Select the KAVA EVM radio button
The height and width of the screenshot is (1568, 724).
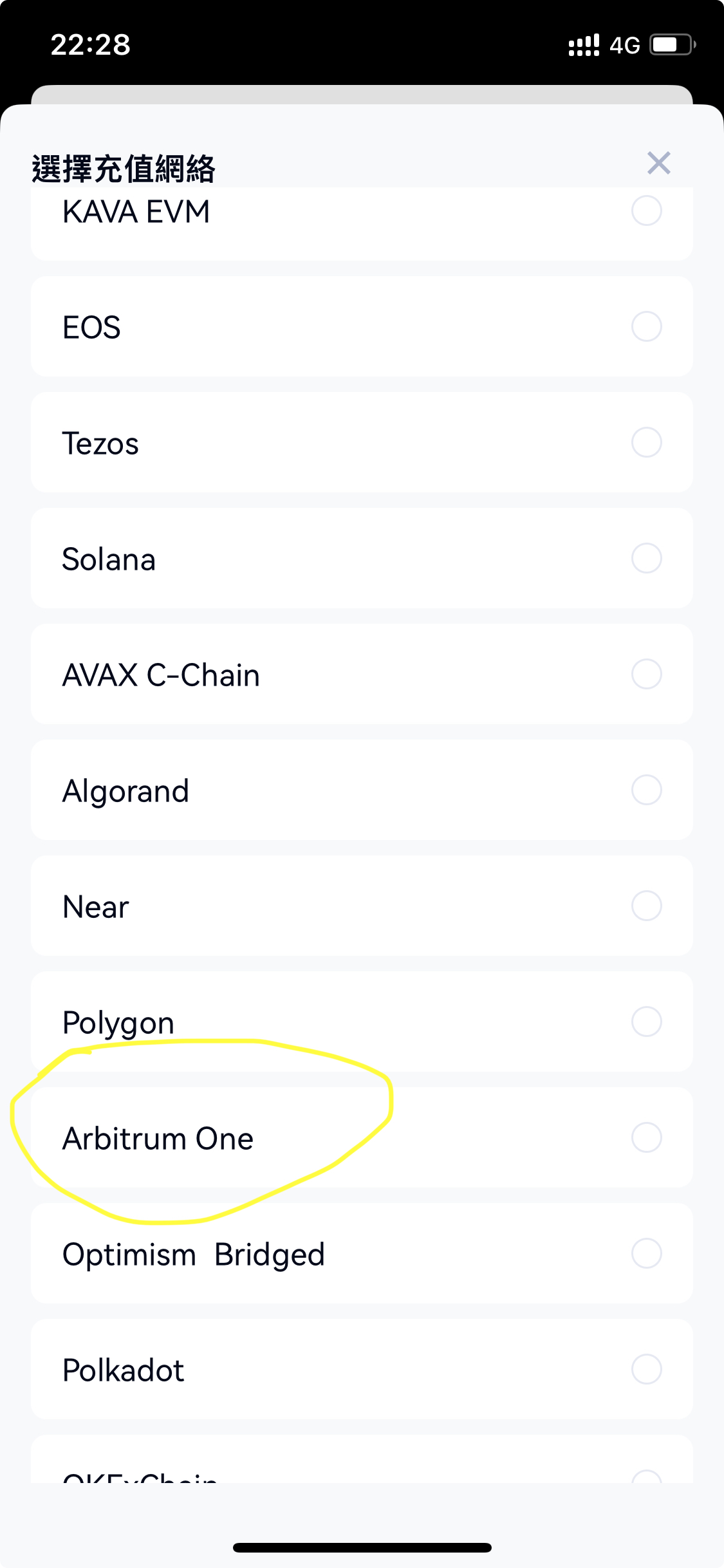tap(646, 211)
